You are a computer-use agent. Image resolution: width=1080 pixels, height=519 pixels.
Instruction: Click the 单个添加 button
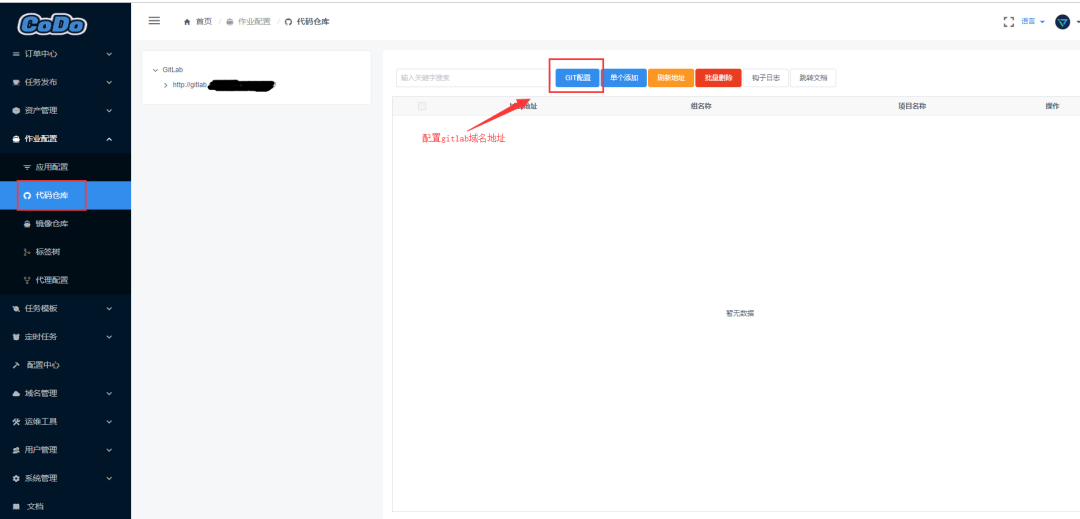click(624, 78)
